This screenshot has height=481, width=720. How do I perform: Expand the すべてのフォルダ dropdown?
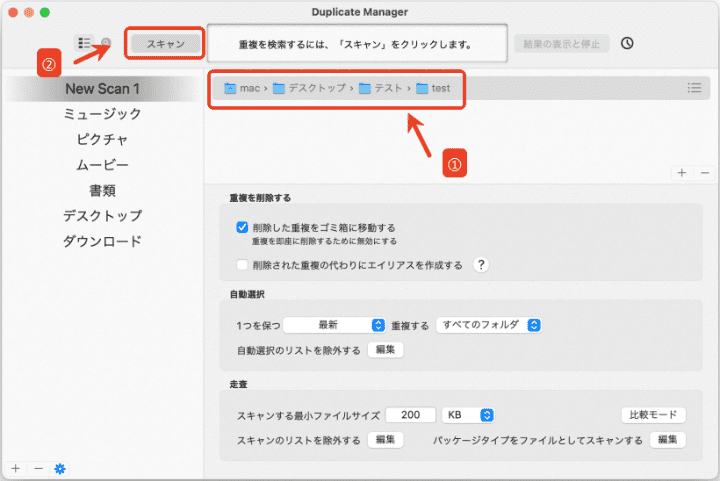490,325
